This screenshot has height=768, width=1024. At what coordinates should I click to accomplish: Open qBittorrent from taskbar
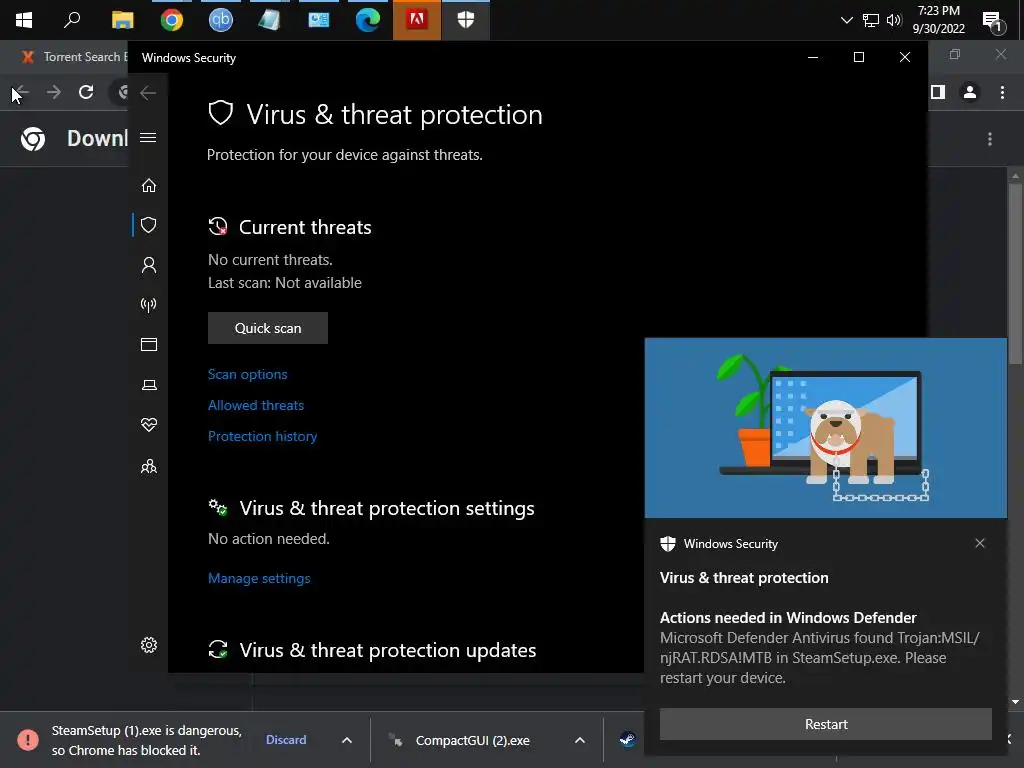pos(221,20)
